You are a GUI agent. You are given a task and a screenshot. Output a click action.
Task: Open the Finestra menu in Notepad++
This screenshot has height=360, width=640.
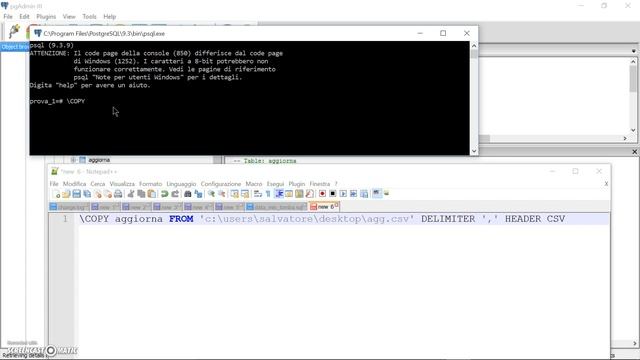[x=320, y=184]
